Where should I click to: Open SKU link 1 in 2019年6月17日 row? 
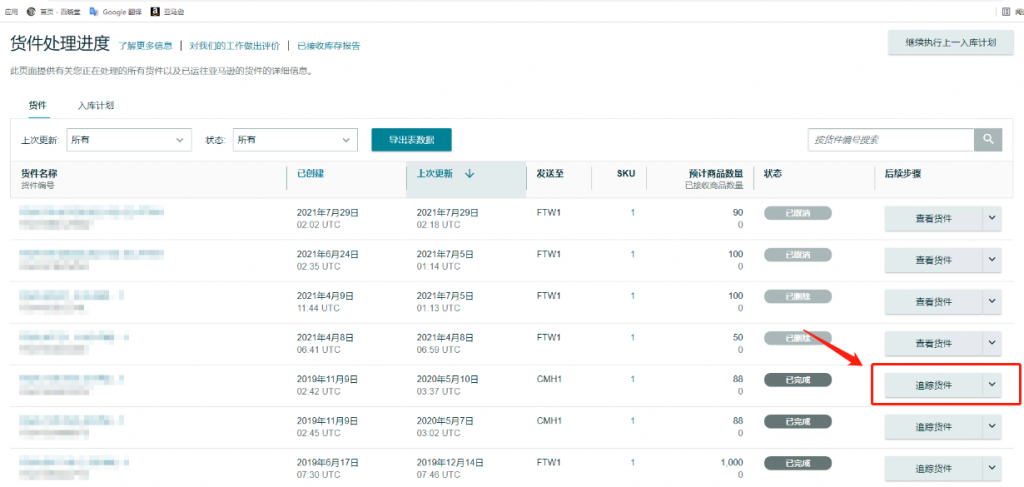[x=632, y=462]
